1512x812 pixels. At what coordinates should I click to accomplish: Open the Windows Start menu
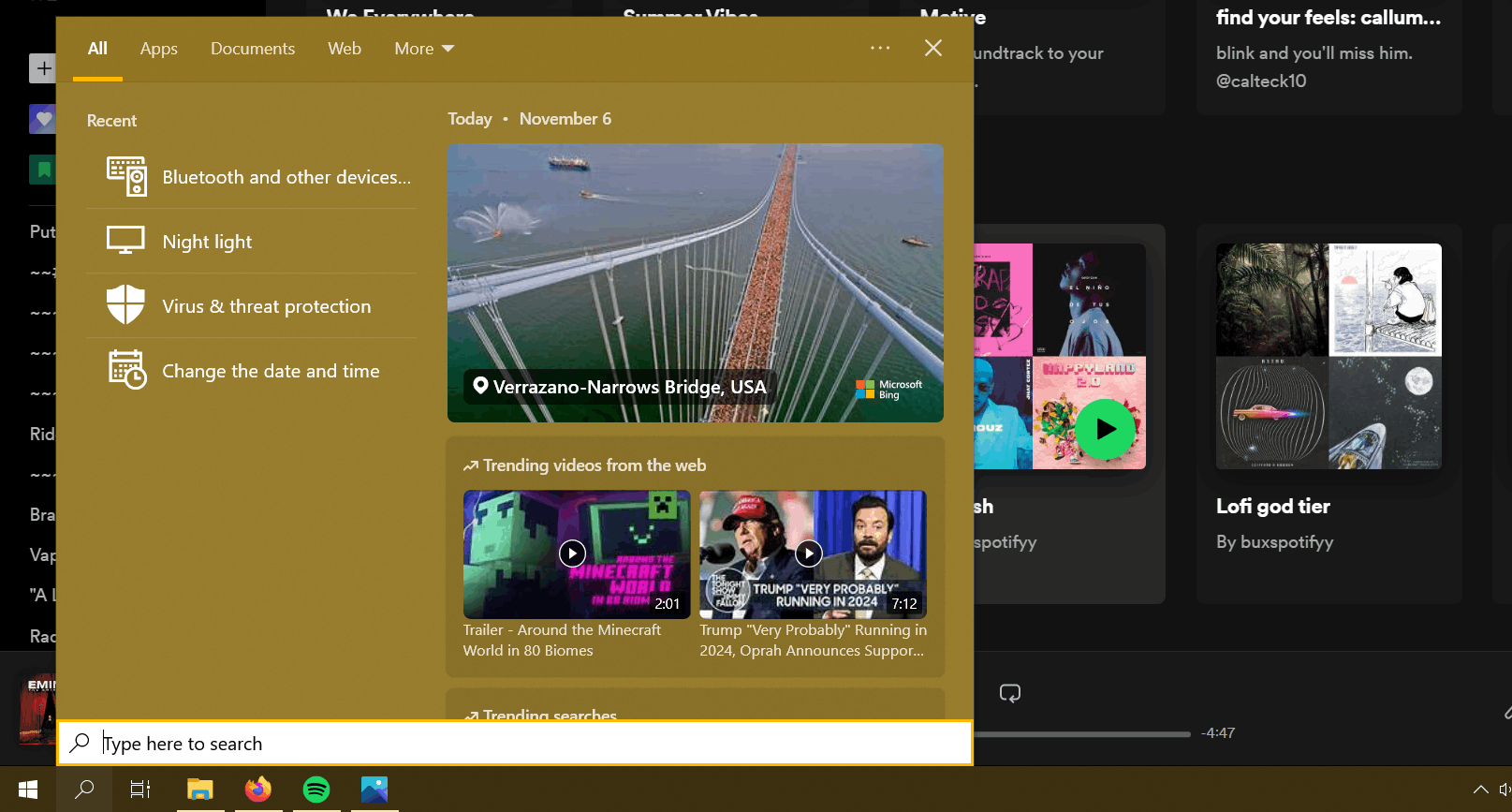(28, 790)
